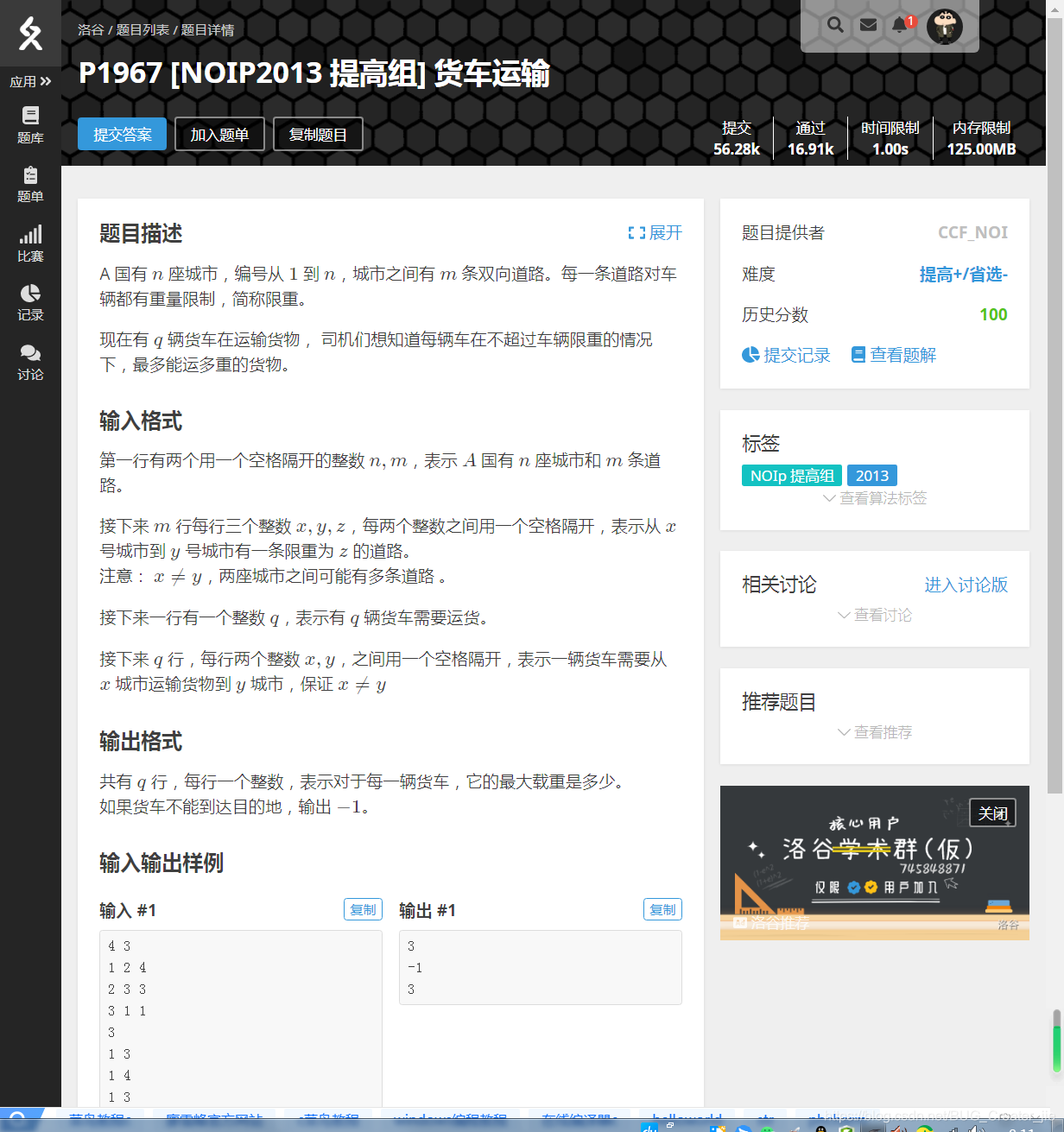Copy input sample with 复制 button
The height and width of the screenshot is (1132, 1064).
pos(363,909)
